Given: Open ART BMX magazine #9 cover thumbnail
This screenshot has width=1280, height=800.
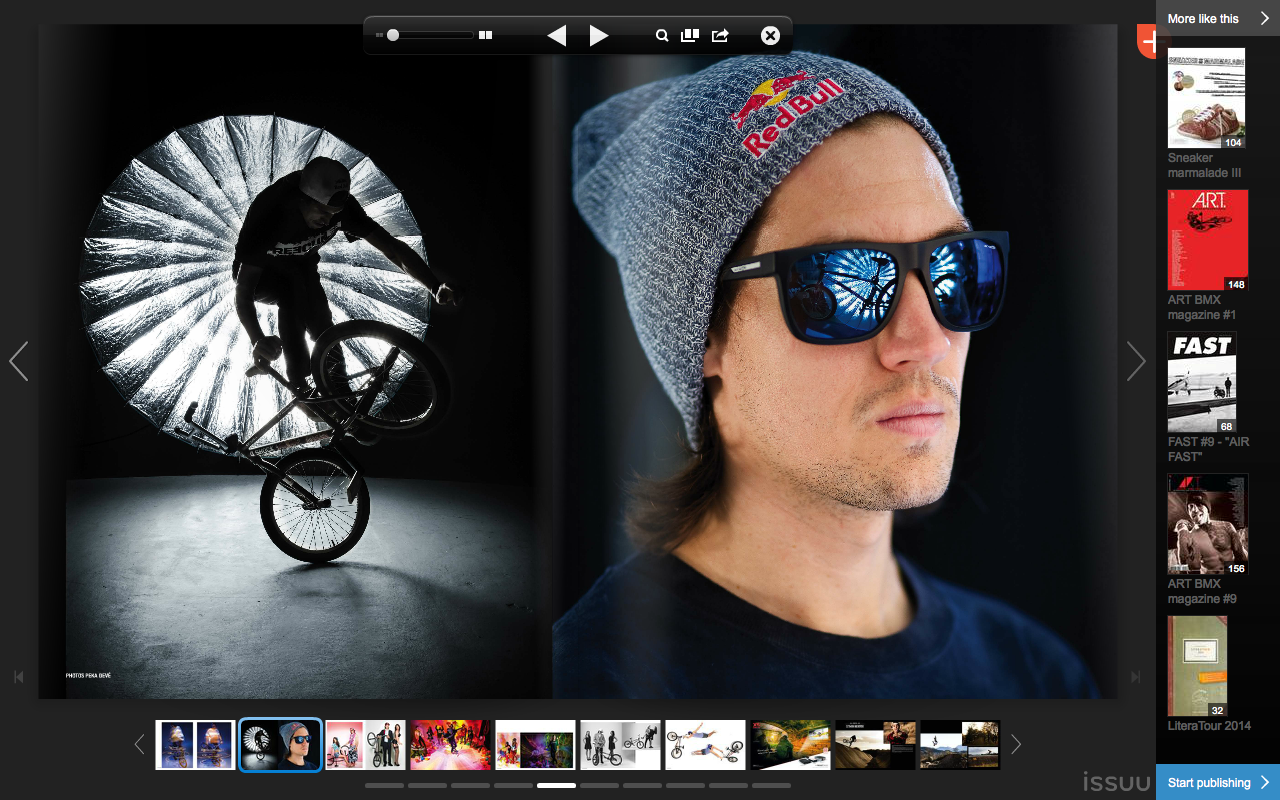Looking at the screenshot, I should click(x=1208, y=524).
